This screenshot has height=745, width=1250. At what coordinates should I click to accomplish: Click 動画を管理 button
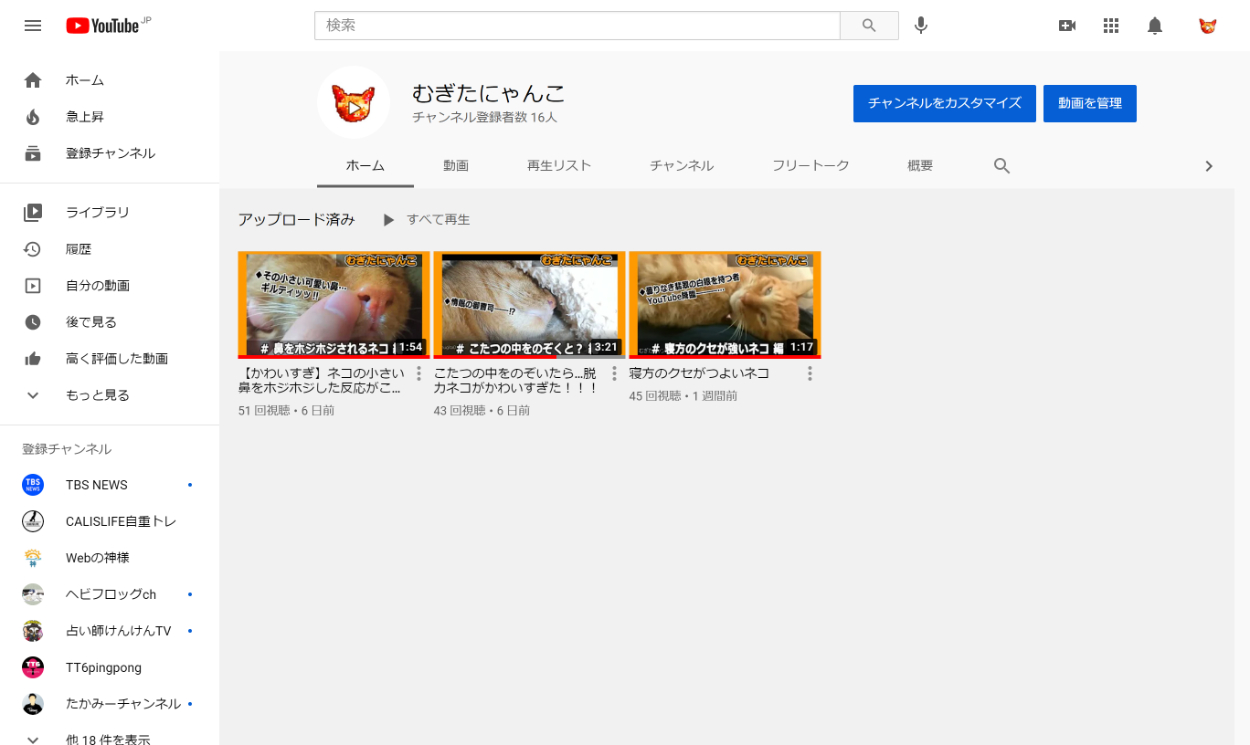coord(1089,103)
